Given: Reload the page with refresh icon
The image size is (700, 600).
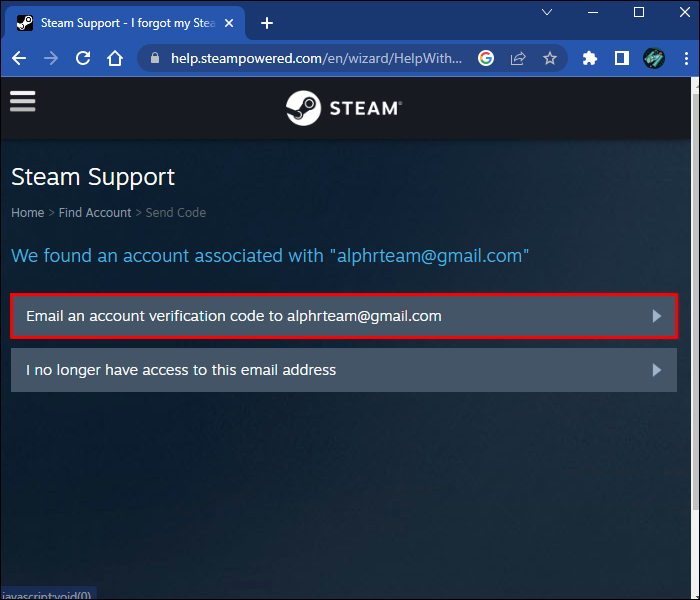Looking at the screenshot, I should 83,58.
